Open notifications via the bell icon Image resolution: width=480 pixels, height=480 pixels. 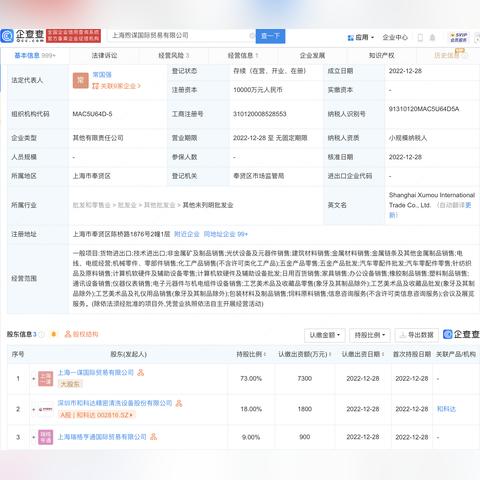(x=432, y=37)
